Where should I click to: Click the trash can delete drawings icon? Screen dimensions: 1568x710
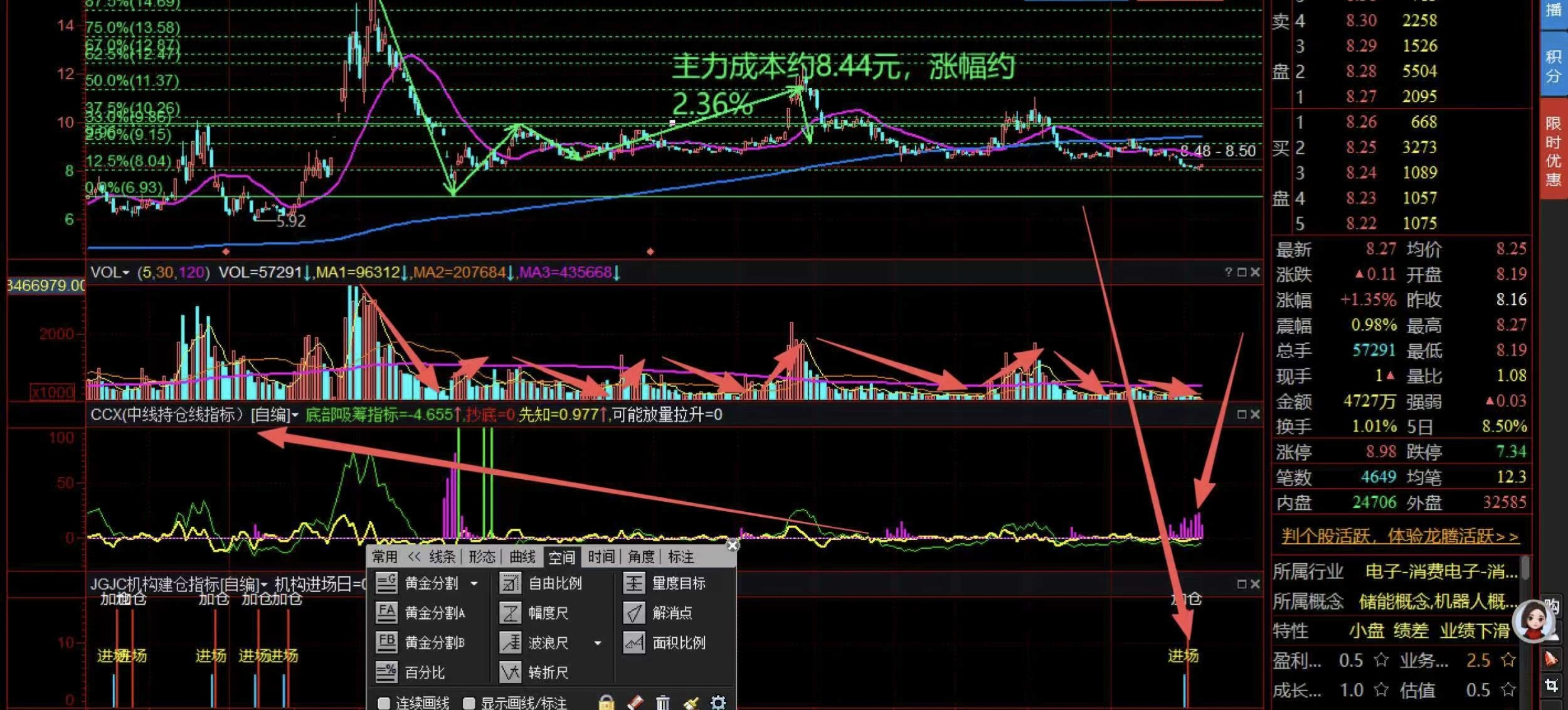click(x=662, y=702)
